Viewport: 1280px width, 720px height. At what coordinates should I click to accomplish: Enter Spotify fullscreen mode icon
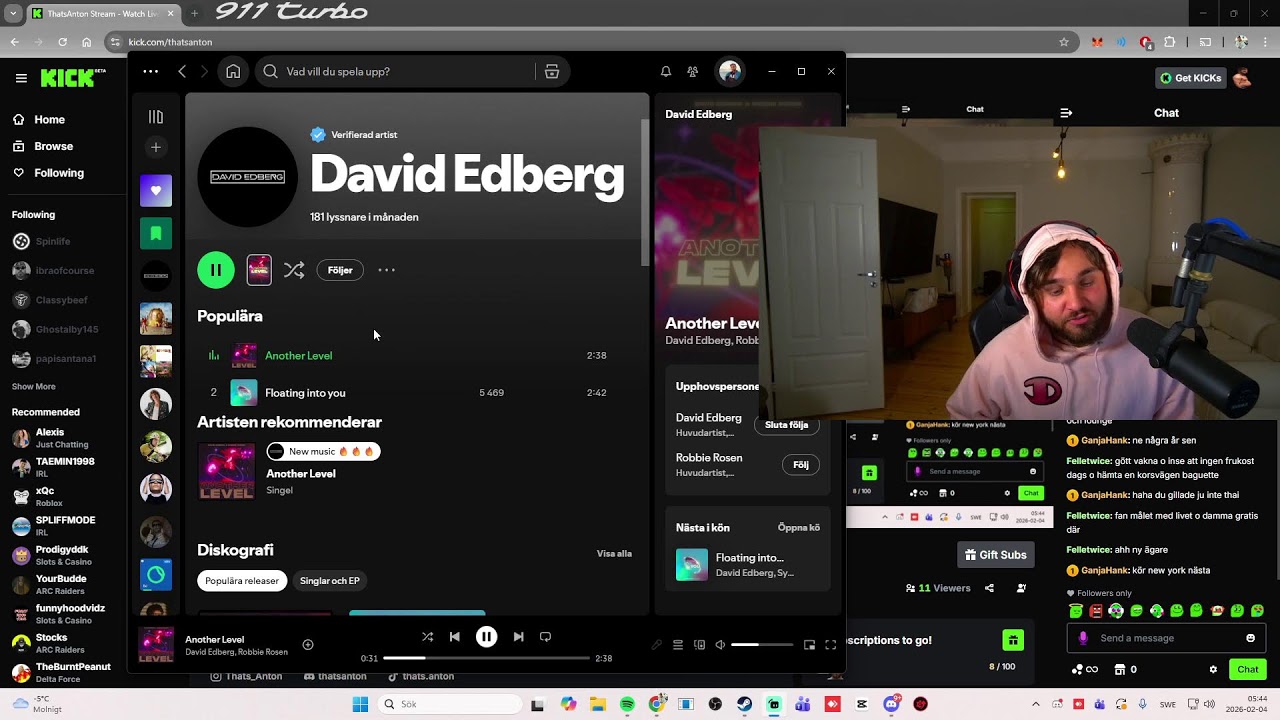point(830,645)
